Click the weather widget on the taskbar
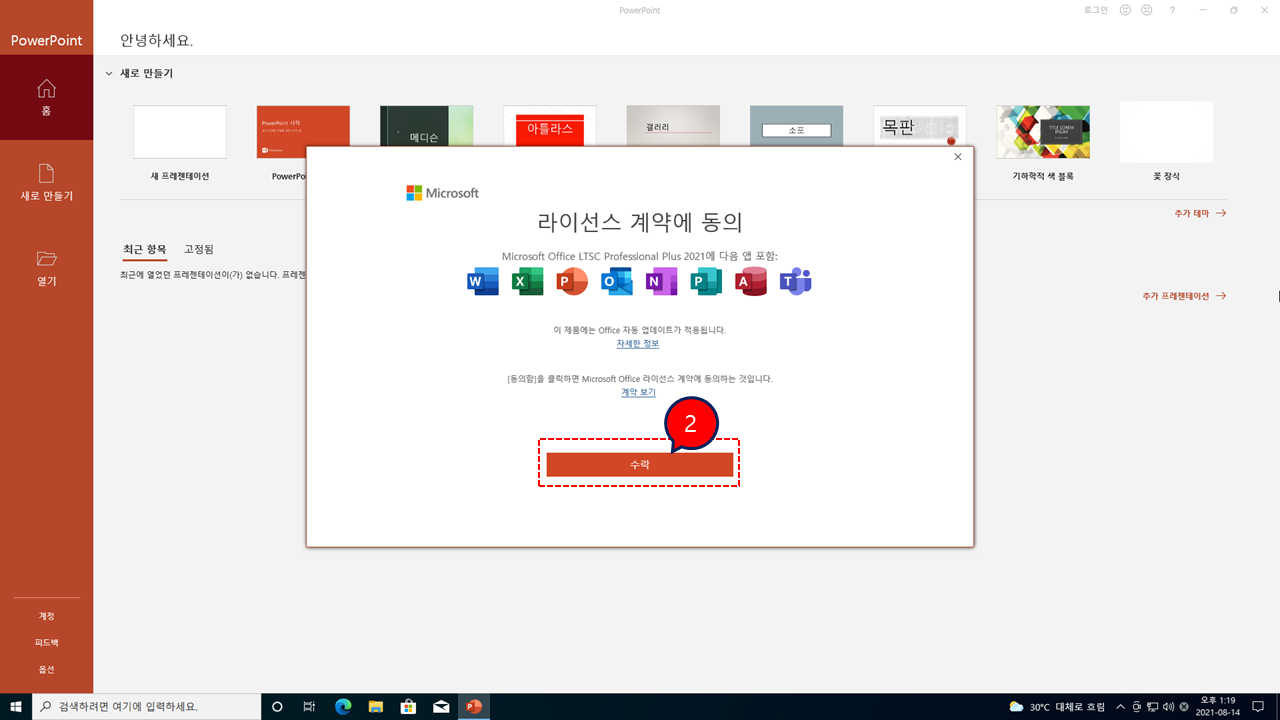 (x=1058, y=707)
